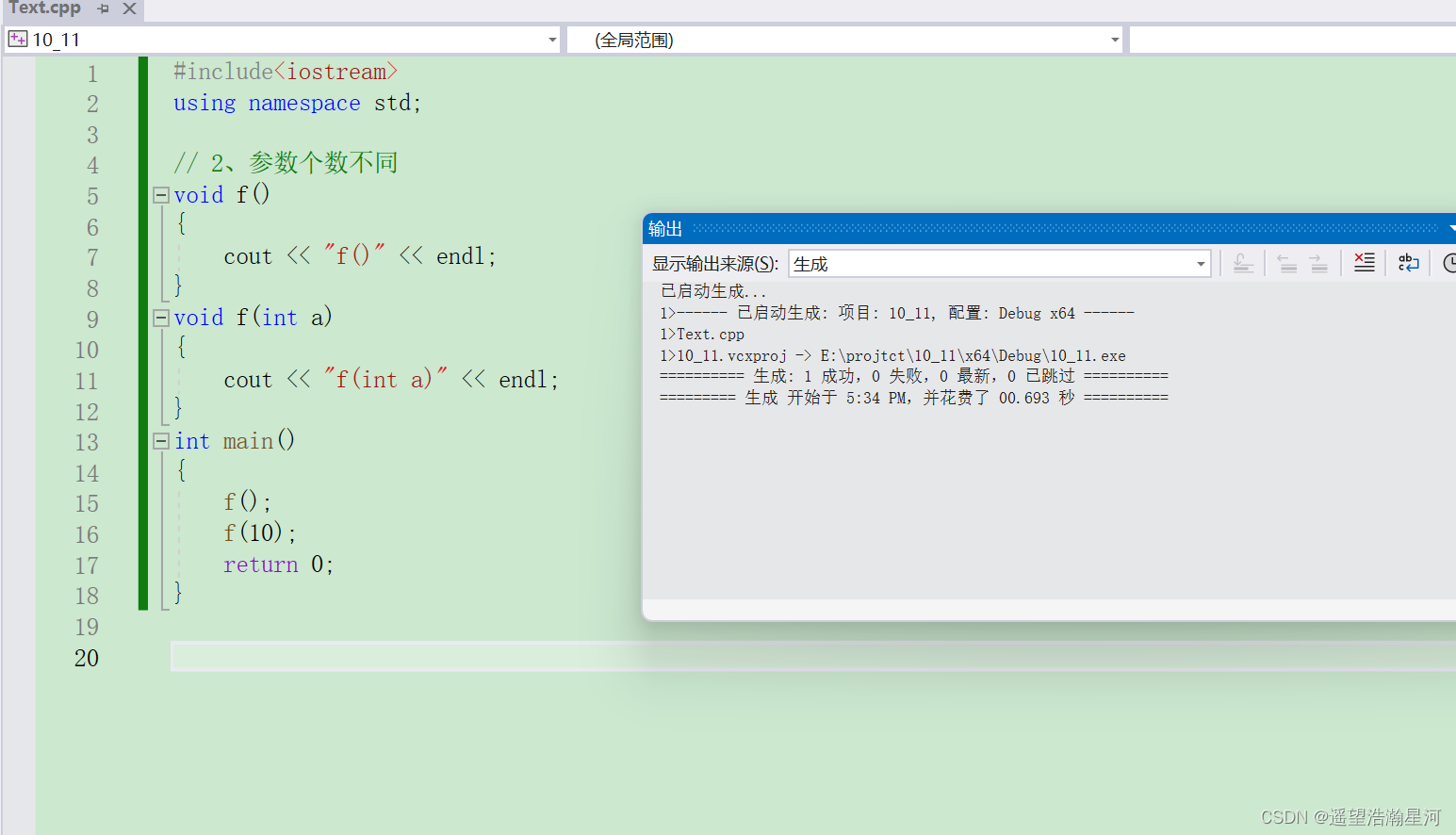
Task: Clear all output text
Action: click(1364, 263)
